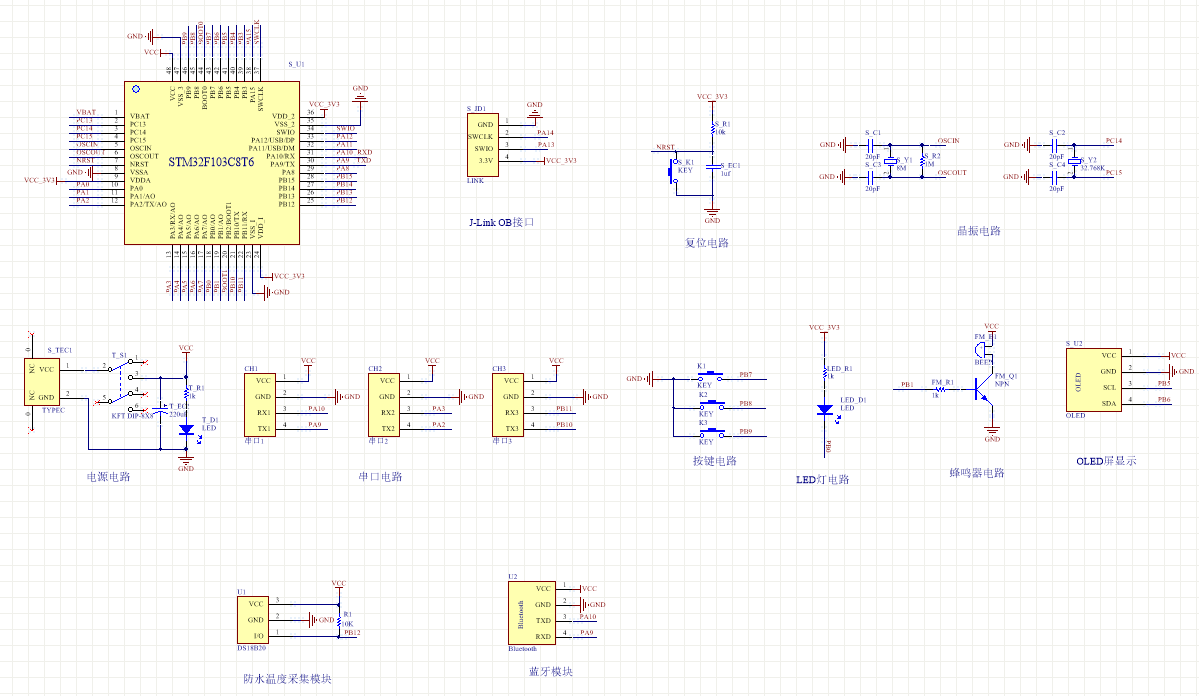Select the STM32F103C8T6 microcontroller chip
The height and width of the screenshot is (696, 1199).
[211, 162]
